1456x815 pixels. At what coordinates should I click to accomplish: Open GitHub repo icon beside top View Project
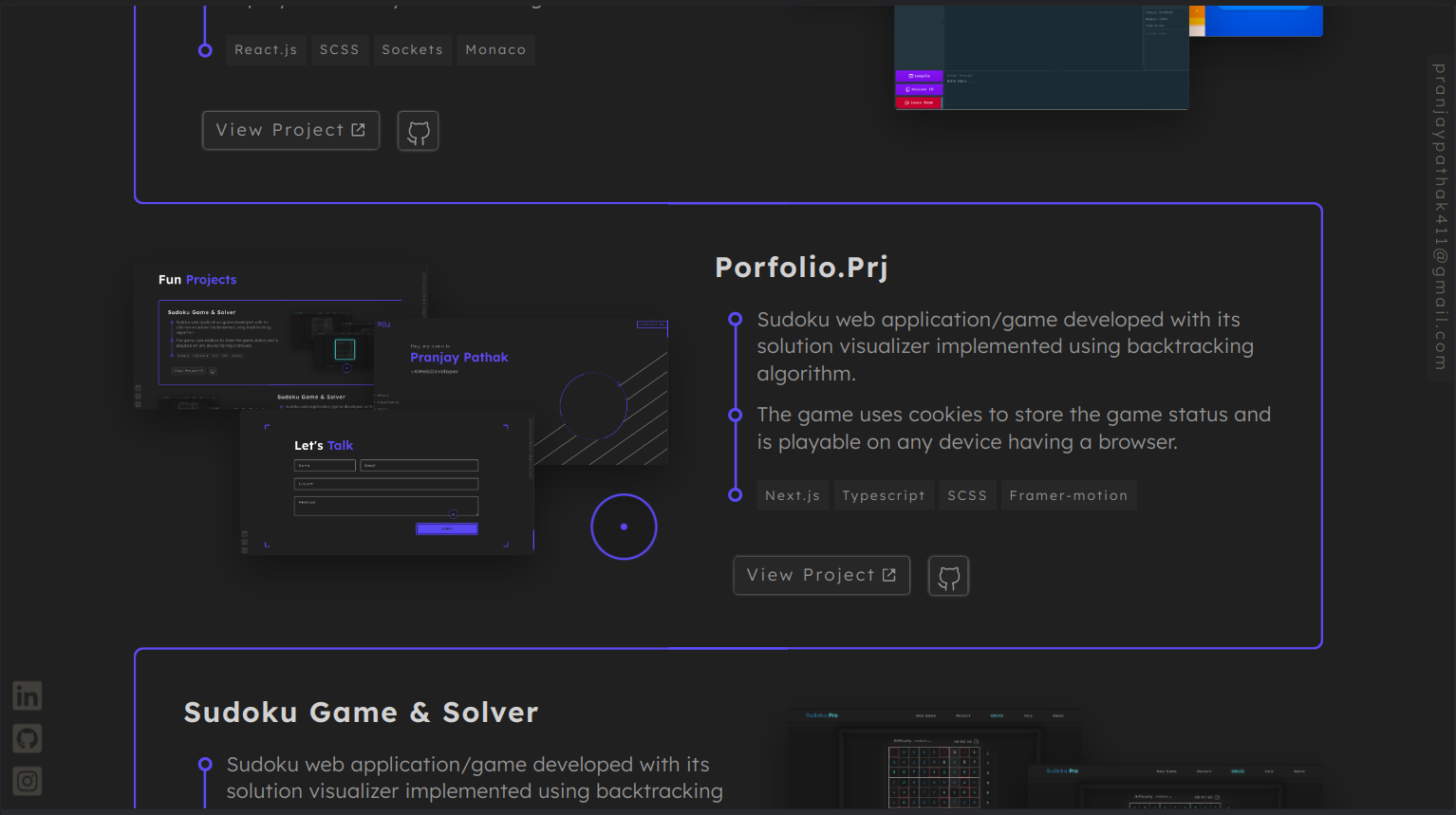[x=418, y=131]
